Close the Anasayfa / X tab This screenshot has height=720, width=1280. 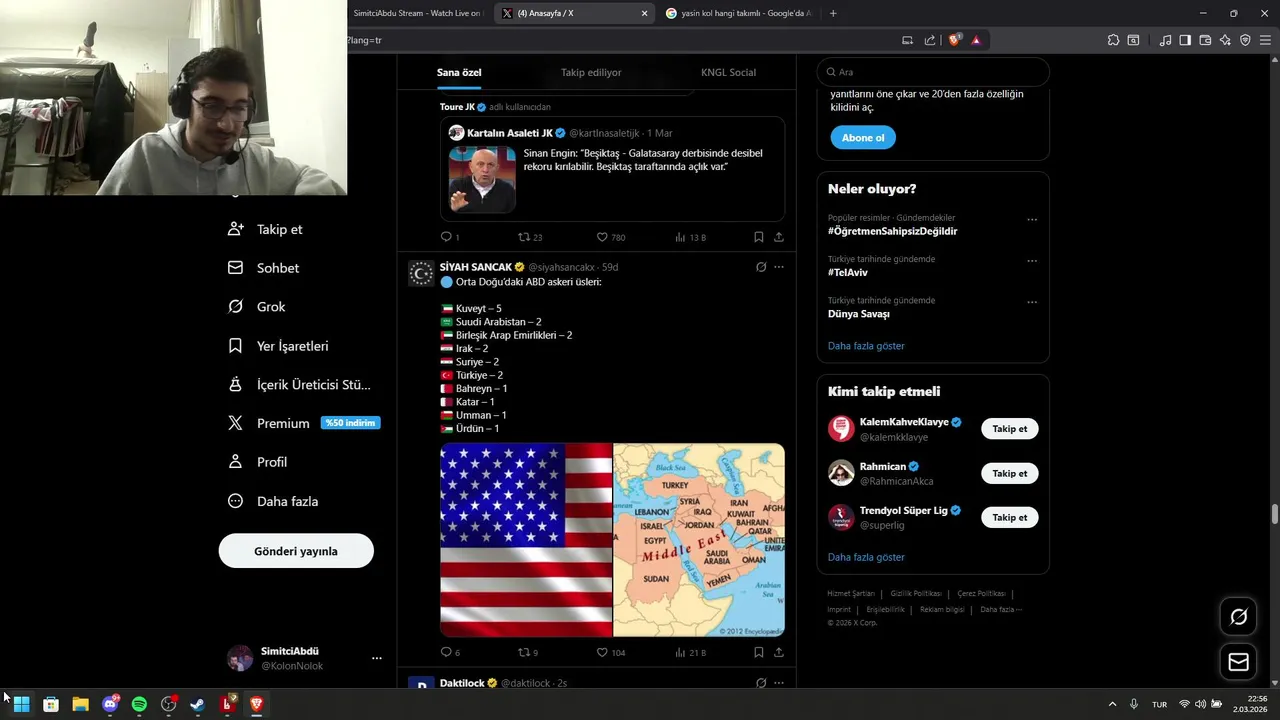[644, 13]
